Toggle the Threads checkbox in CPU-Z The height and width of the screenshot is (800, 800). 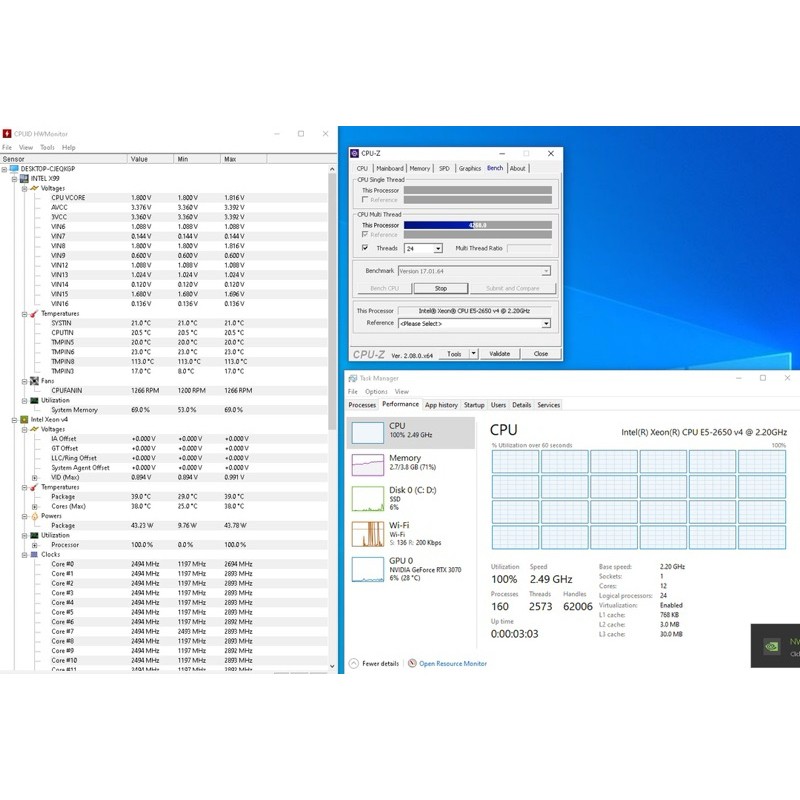click(x=365, y=248)
